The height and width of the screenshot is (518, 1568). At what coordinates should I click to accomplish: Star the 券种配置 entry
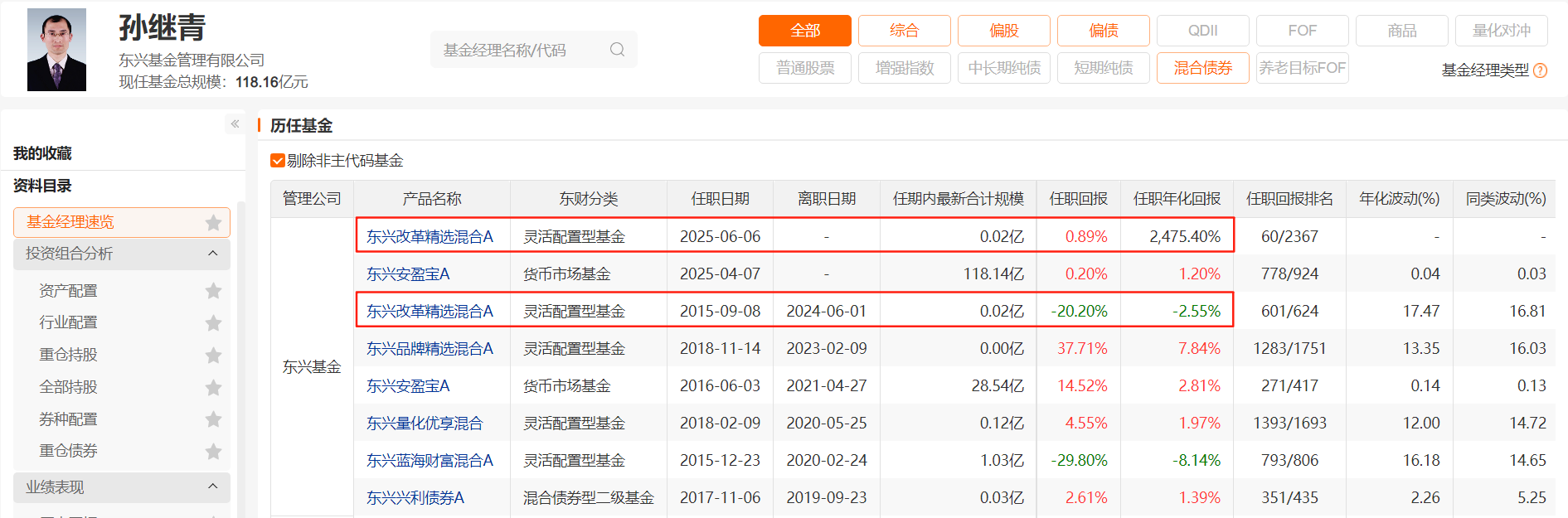213,419
